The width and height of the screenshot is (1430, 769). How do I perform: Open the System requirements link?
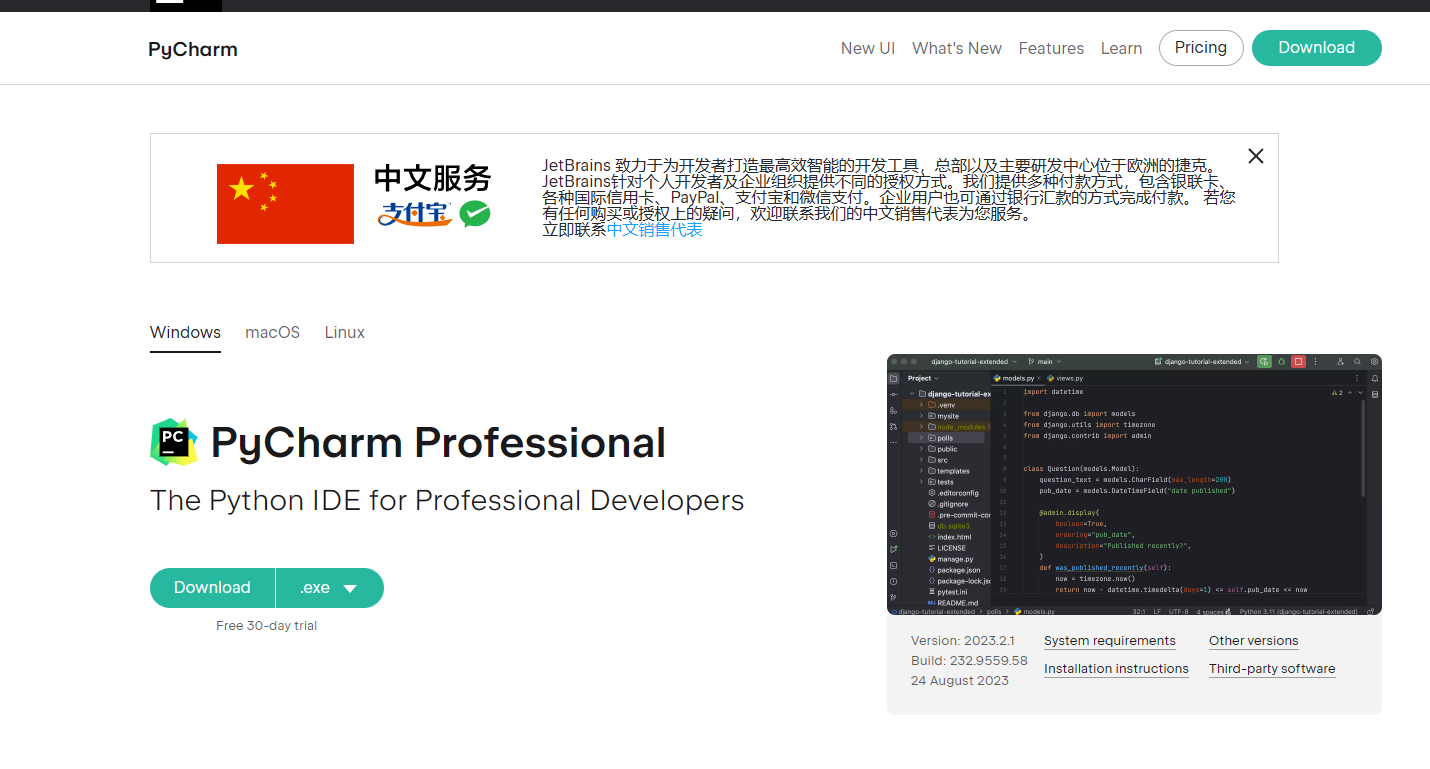click(x=1109, y=641)
